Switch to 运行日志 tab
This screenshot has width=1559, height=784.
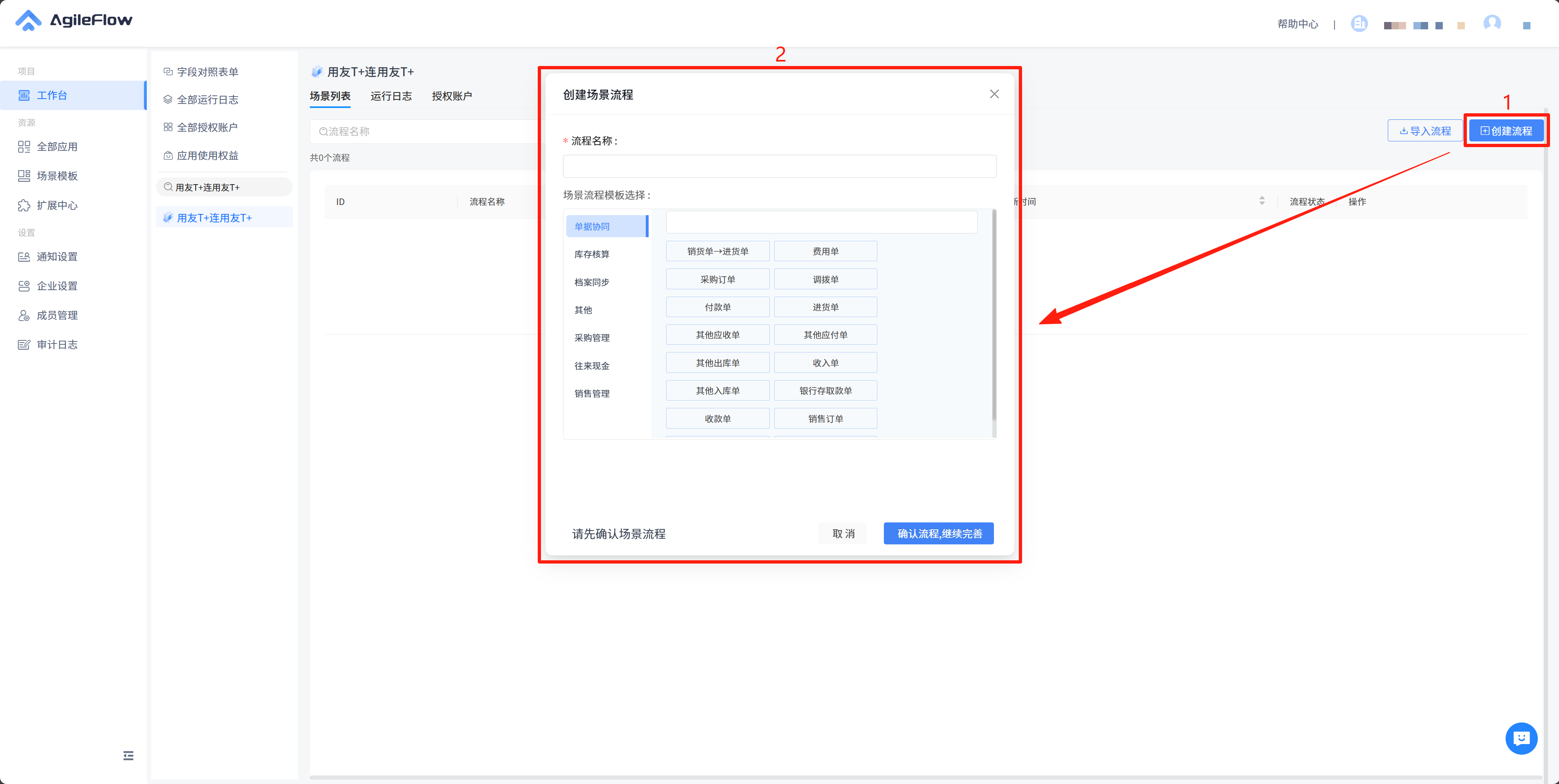[391, 96]
